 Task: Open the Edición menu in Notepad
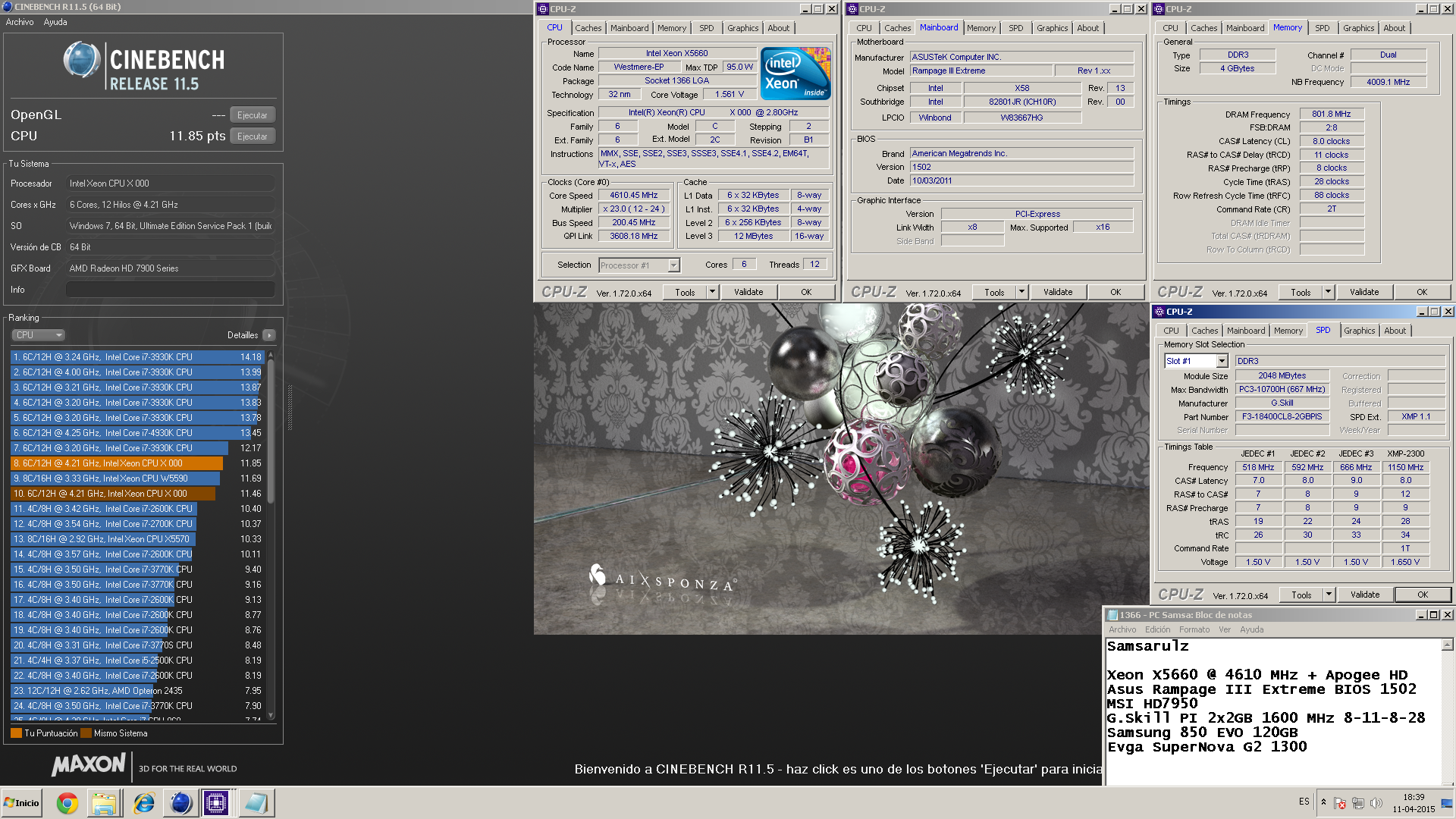pos(1157,629)
